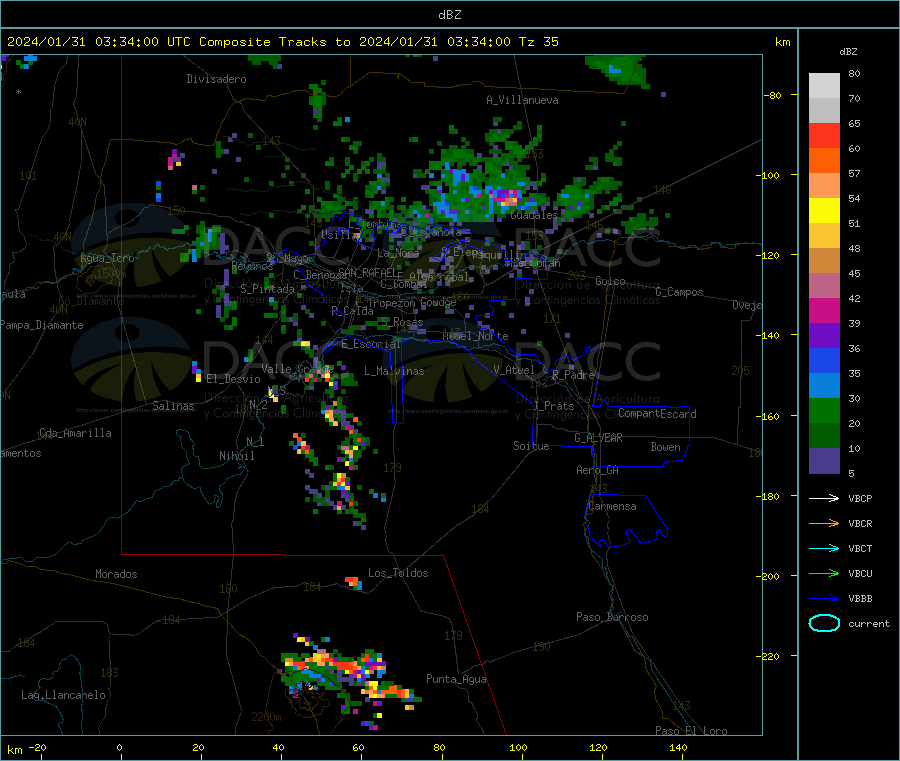Click the Lag.Llancanelo map label
Image resolution: width=900 pixels, height=761 pixels.
(x=64, y=695)
